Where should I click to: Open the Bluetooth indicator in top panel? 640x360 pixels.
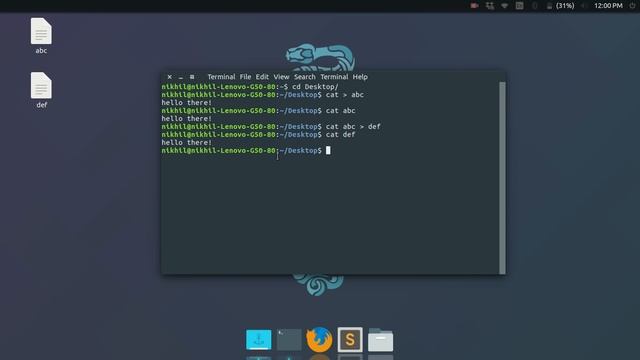pos(534,6)
